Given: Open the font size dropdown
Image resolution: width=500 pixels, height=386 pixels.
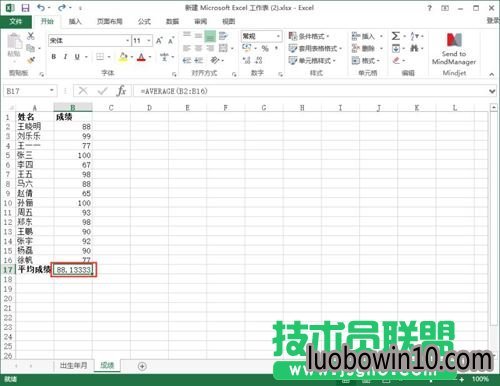Looking at the screenshot, I should coord(149,41).
